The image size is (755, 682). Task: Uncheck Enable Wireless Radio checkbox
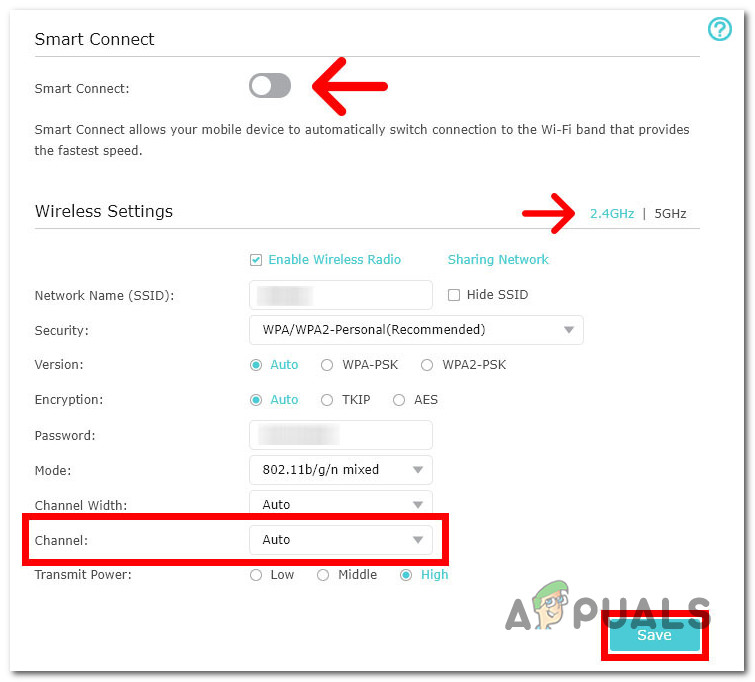[x=256, y=260]
